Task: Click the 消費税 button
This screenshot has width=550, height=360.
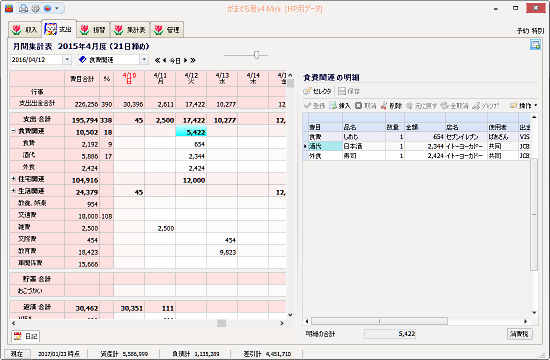Action: [519, 334]
